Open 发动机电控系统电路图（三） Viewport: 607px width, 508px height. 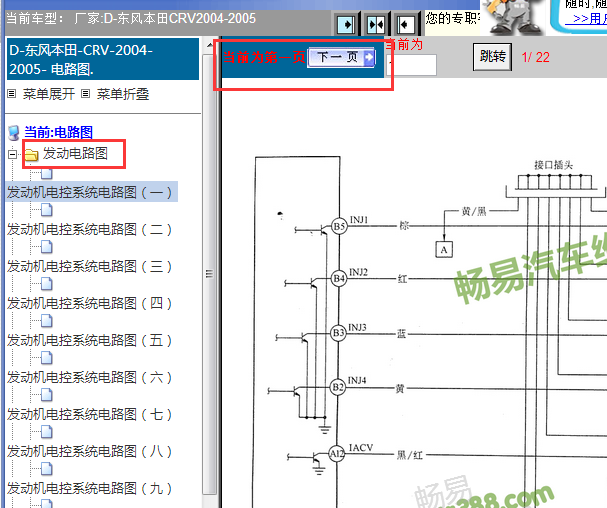pos(89,266)
